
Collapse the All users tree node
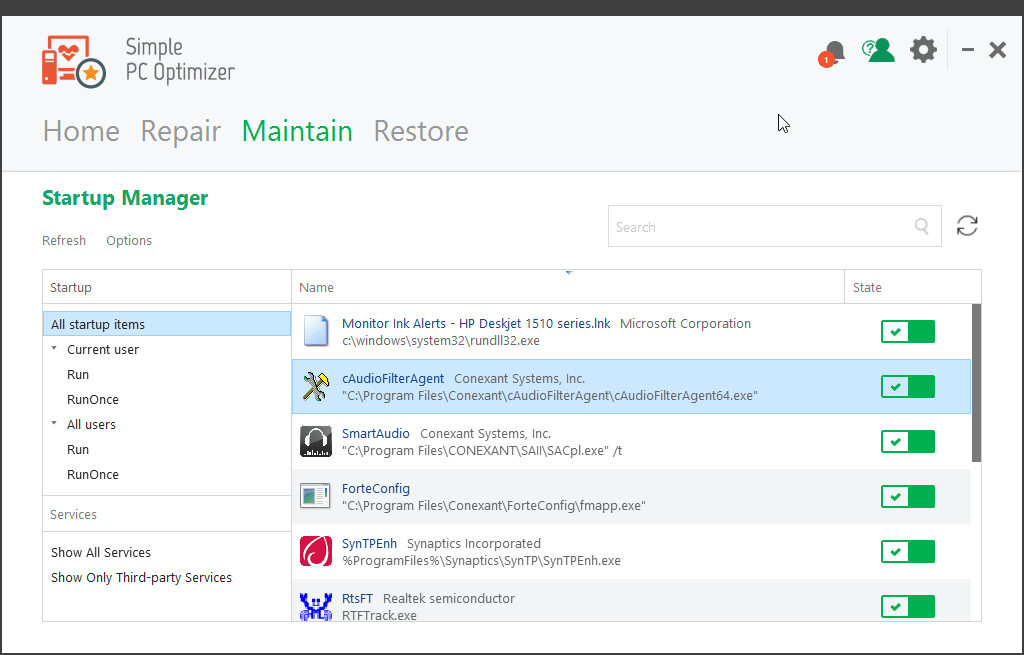click(54, 424)
